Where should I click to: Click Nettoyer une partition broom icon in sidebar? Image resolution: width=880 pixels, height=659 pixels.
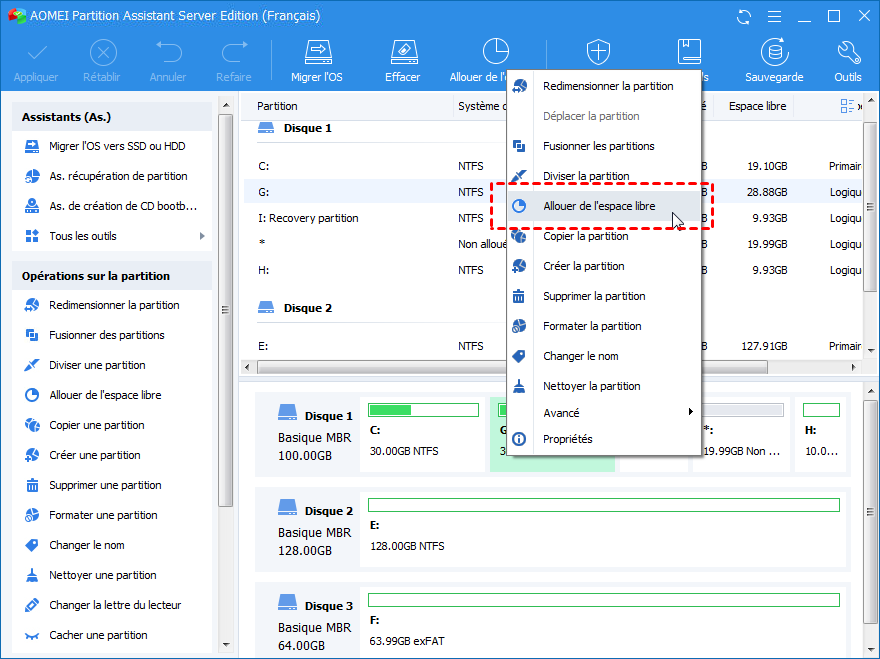(x=33, y=575)
